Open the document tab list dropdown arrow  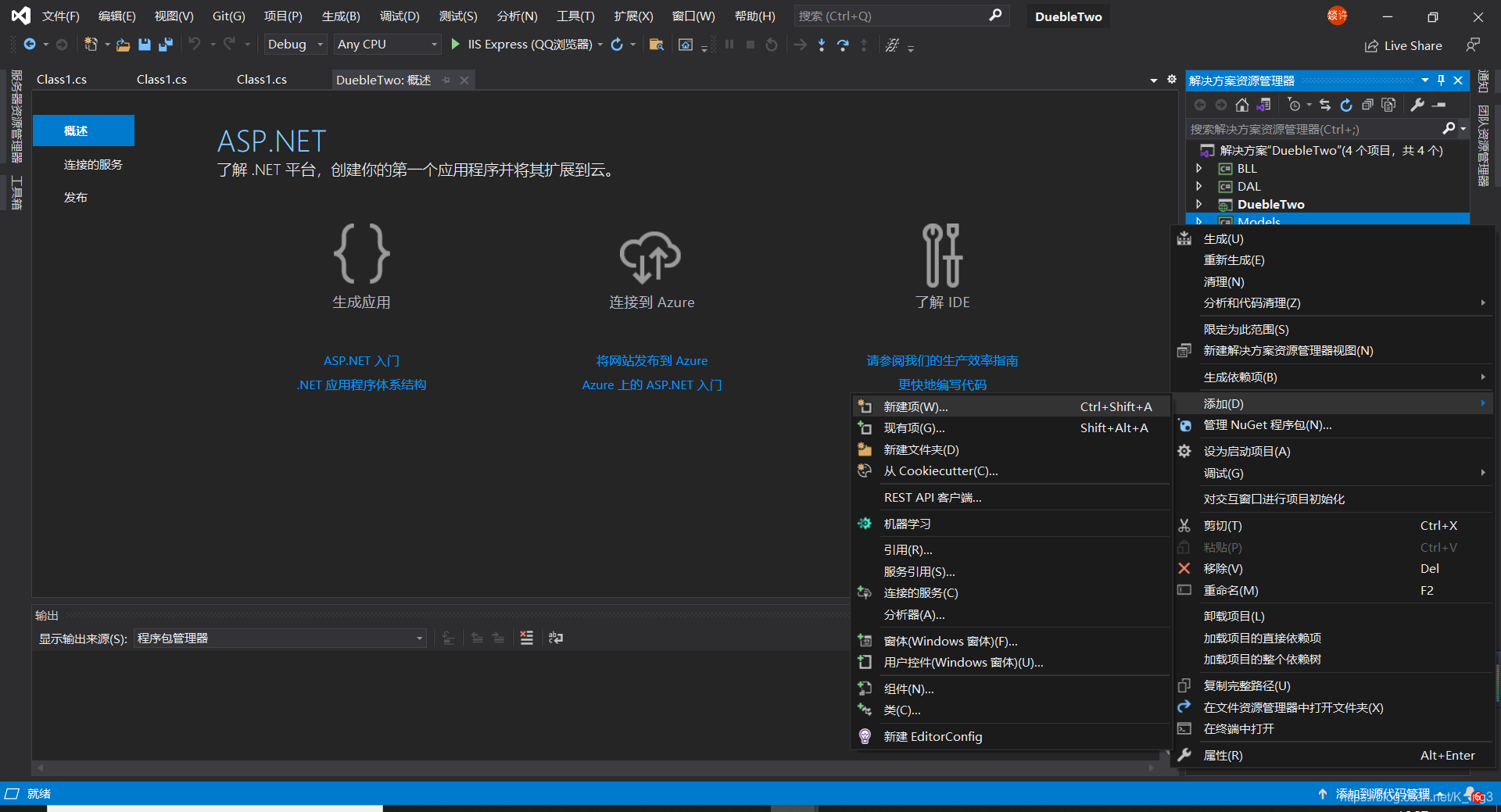[1154, 80]
